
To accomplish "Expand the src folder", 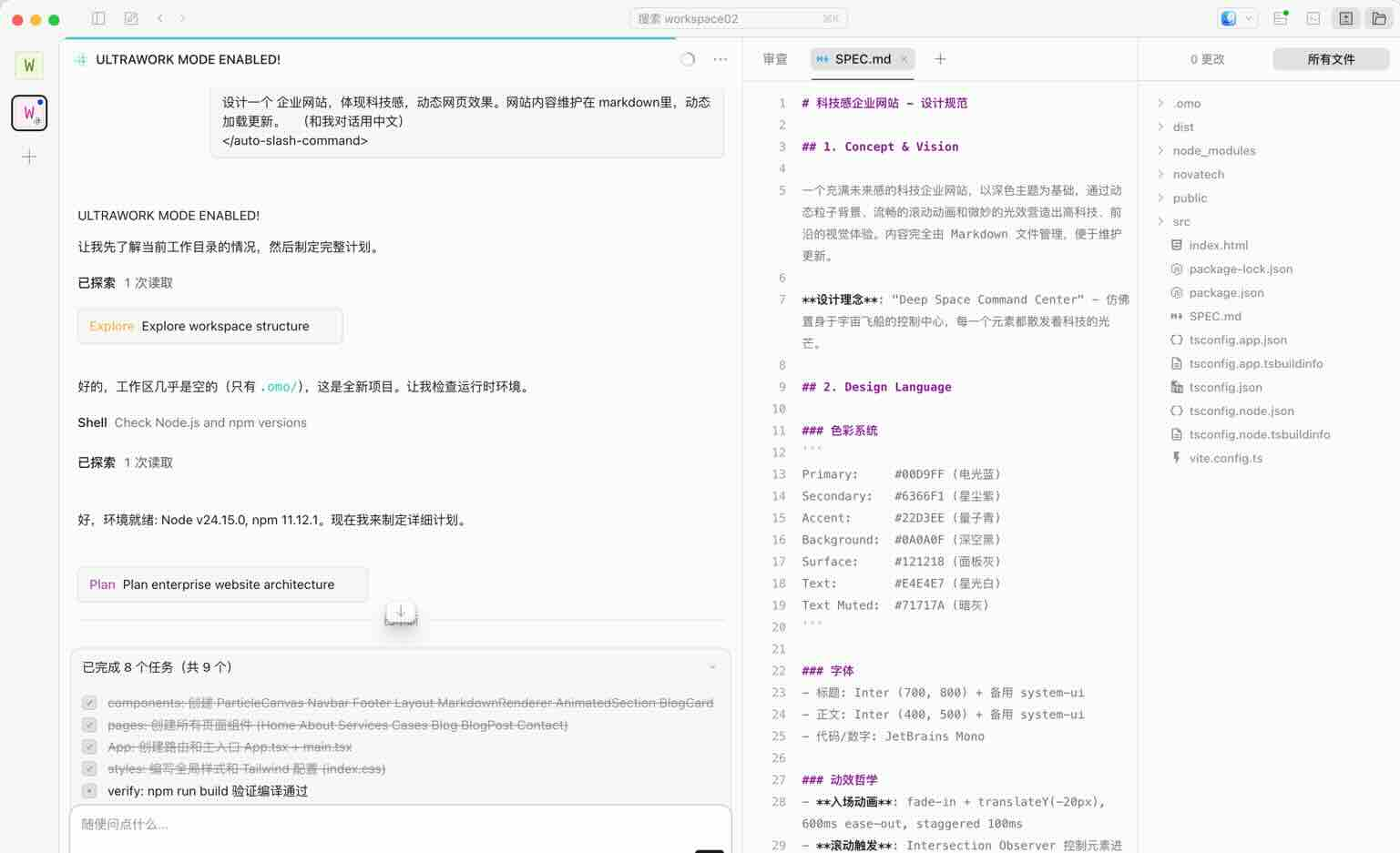I will (x=1160, y=221).
